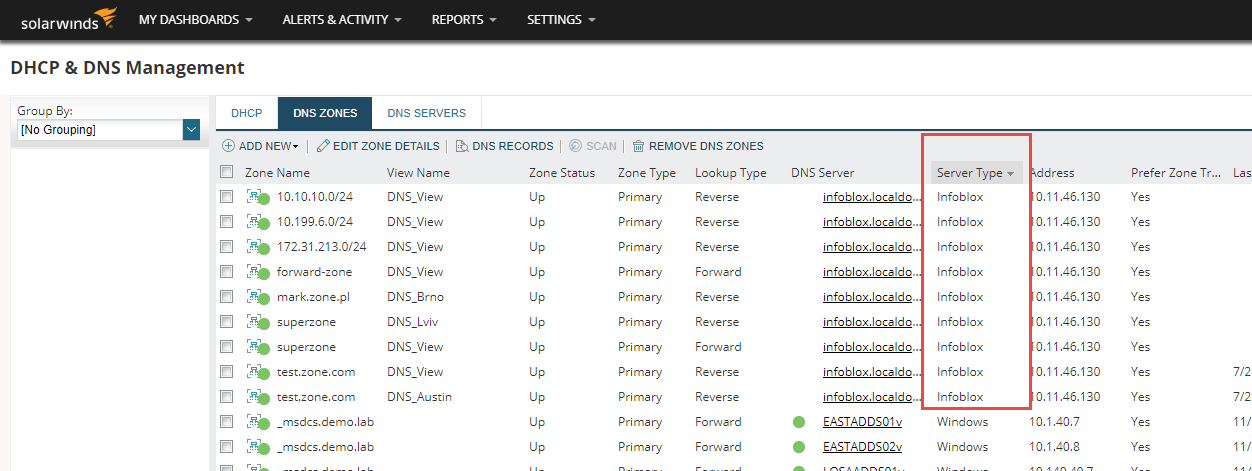Click the DNS_Austin view name cell

coord(419,397)
